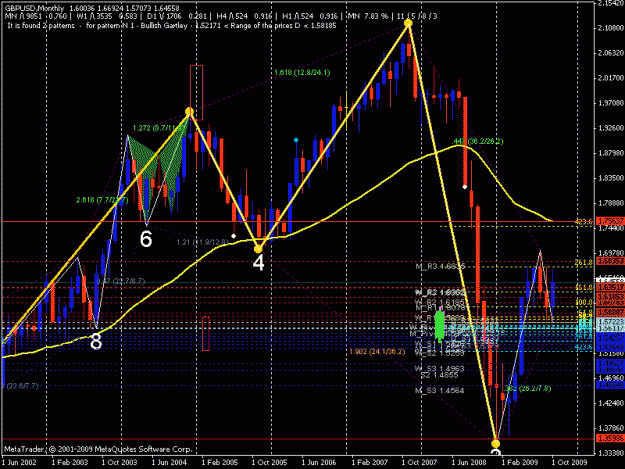
Task: Click the cyan diamond marker above 2006 candle
Action: click(x=296, y=140)
